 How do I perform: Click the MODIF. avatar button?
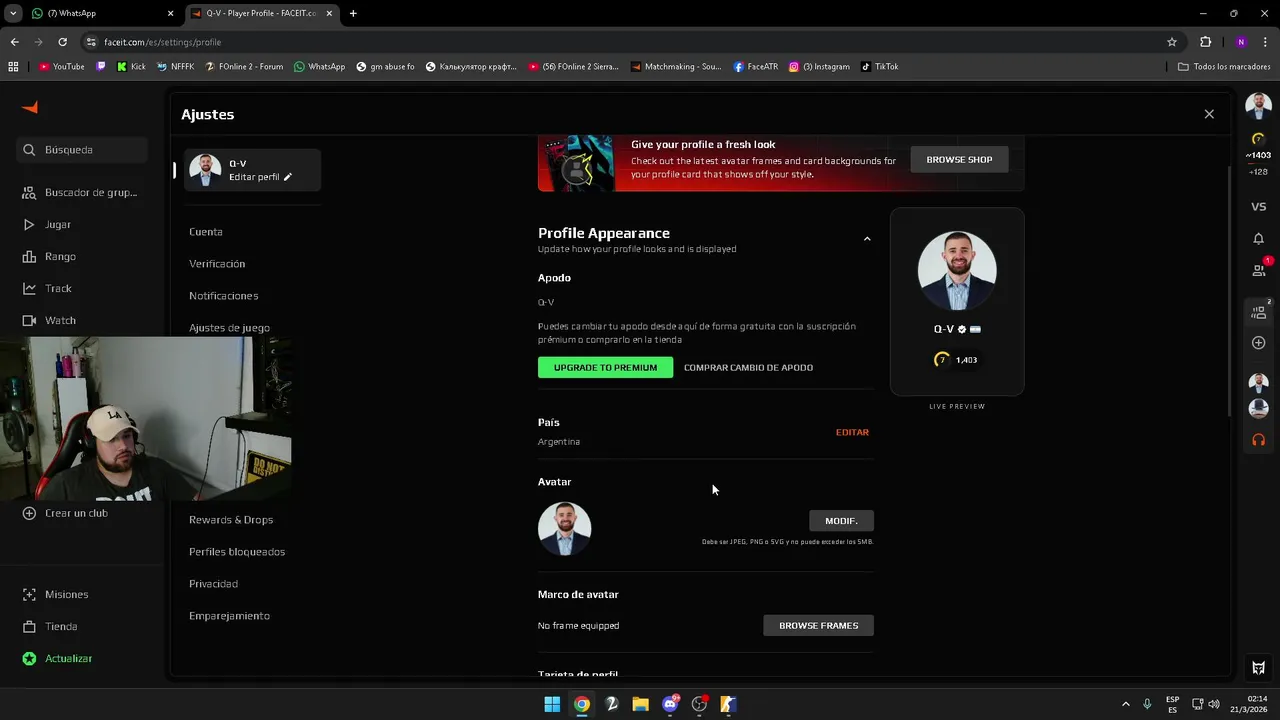click(x=841, y=521)
